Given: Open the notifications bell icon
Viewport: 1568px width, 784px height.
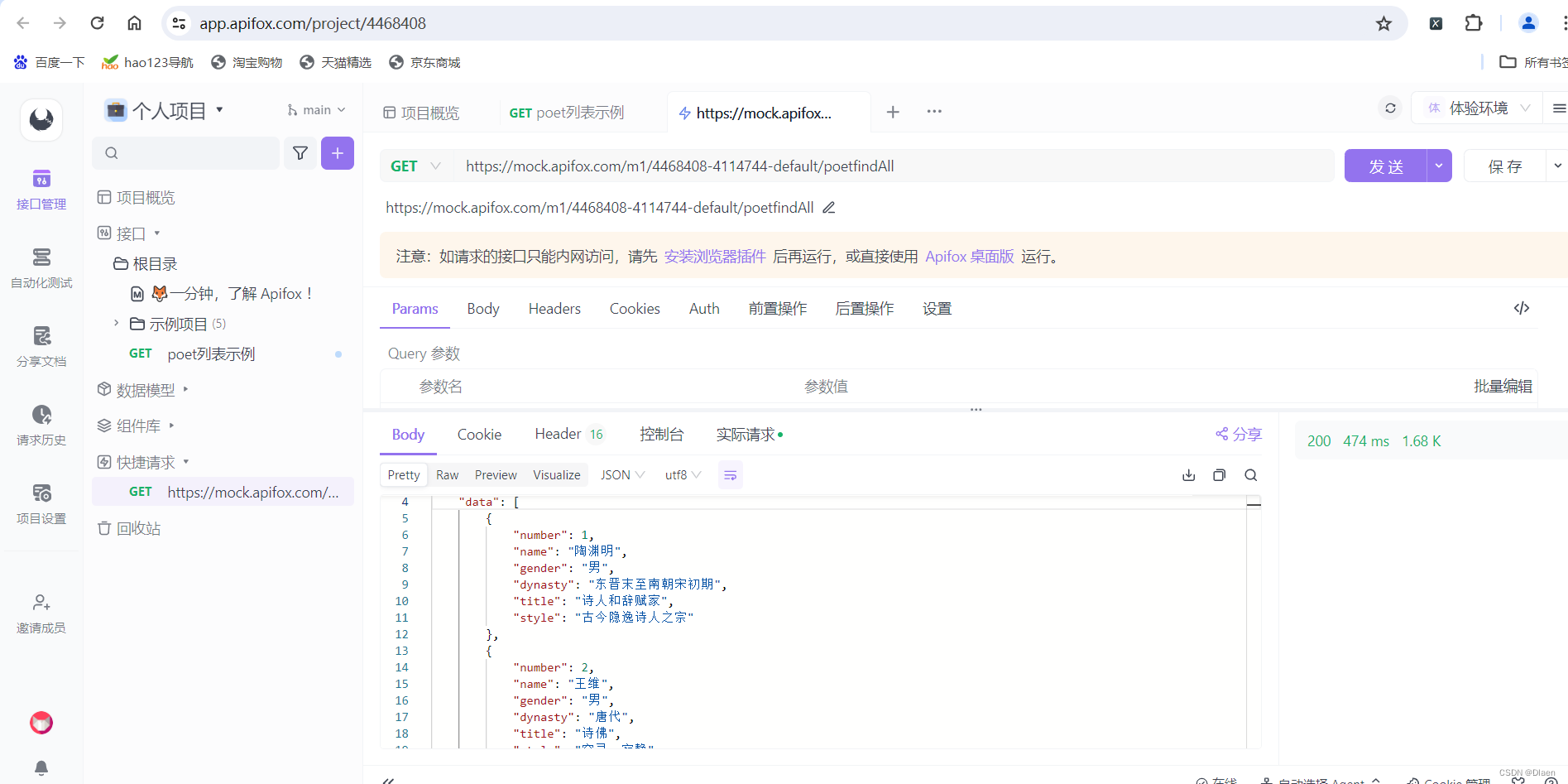Looking at the screenshot, I should click(41, 767).
